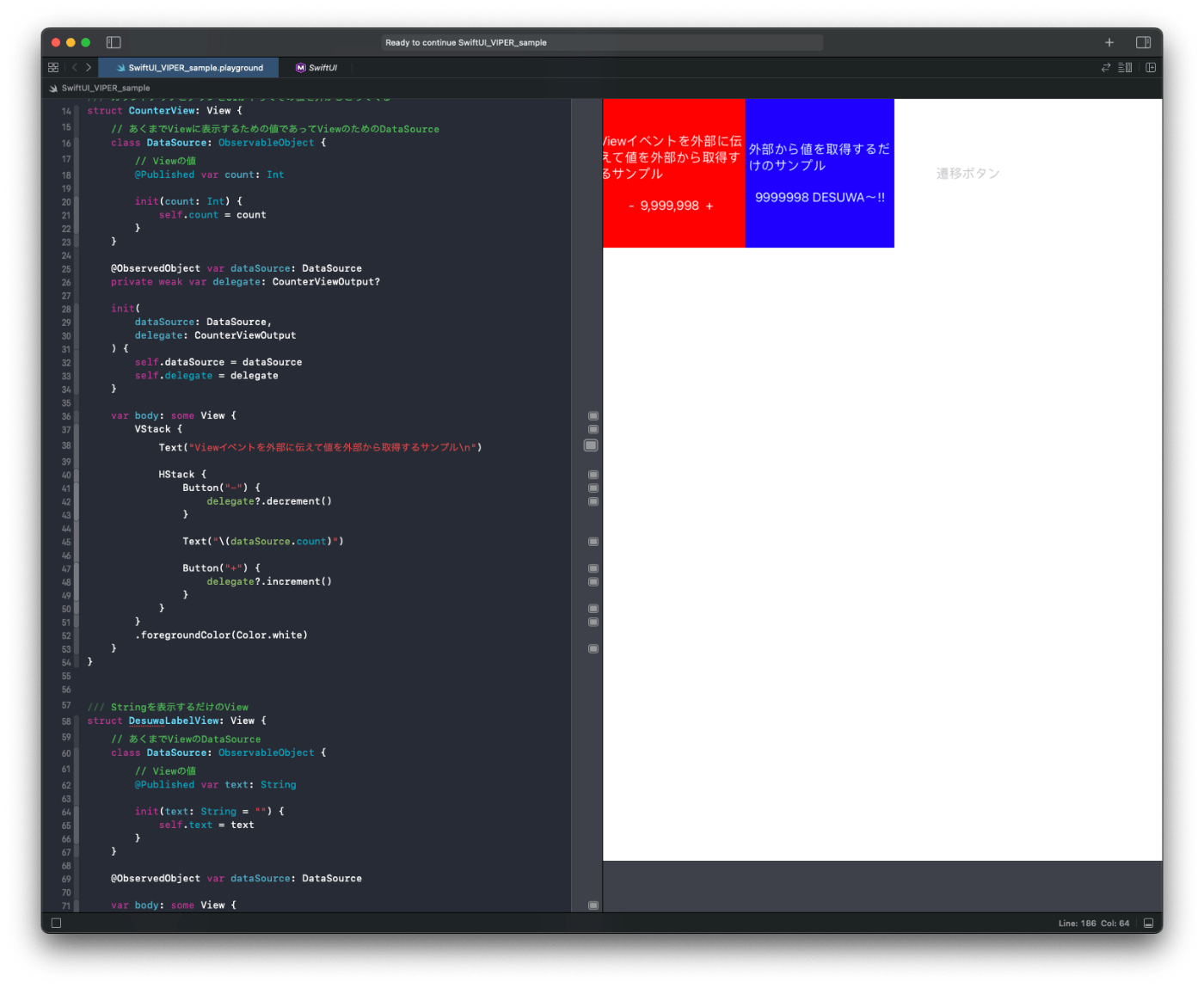1204x988 pixels.
Task: Toggle the inspectors panel on the right
Action: (1143, 42)
